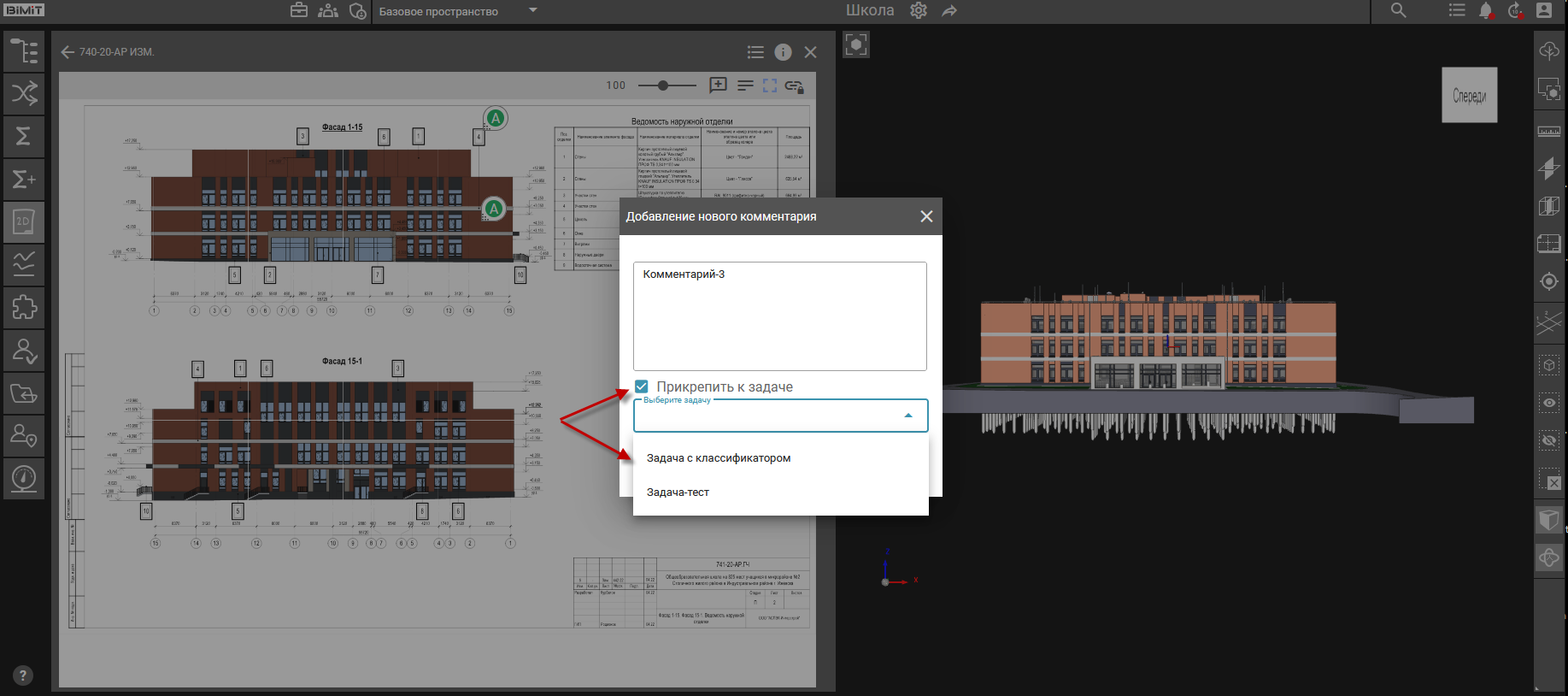This screenshot has width=1568, height=696.
Task: Uncheck the Прикрепить к задаче checkbox
Action: tap(642, 386)
